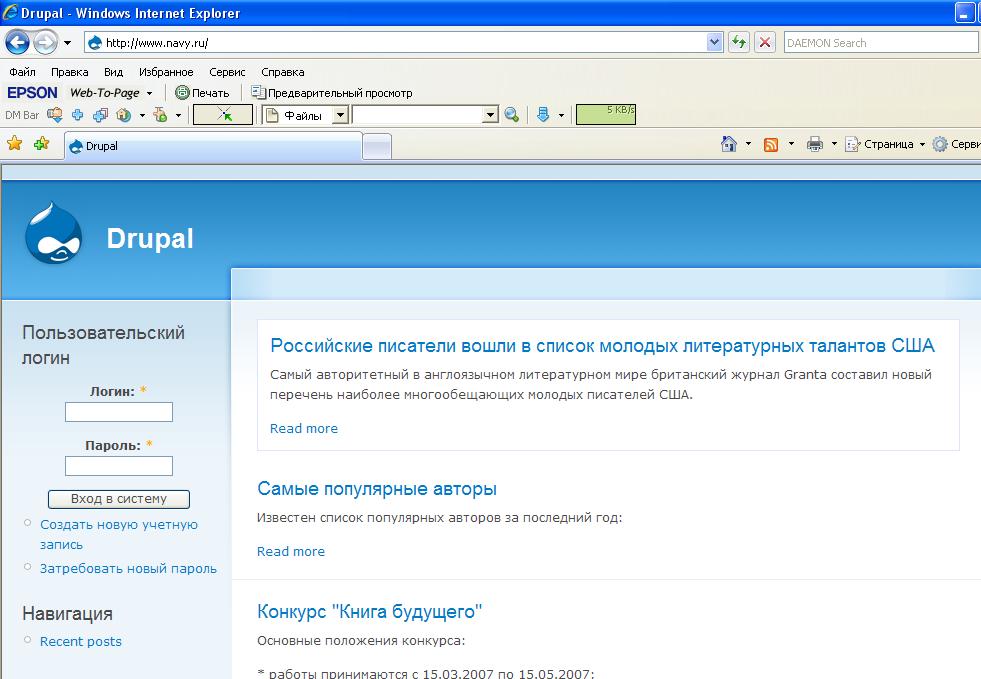This screenshot has height=679, width=981.
Task: Click Add to Favorites star-plus icon
Action: [41, 144]
